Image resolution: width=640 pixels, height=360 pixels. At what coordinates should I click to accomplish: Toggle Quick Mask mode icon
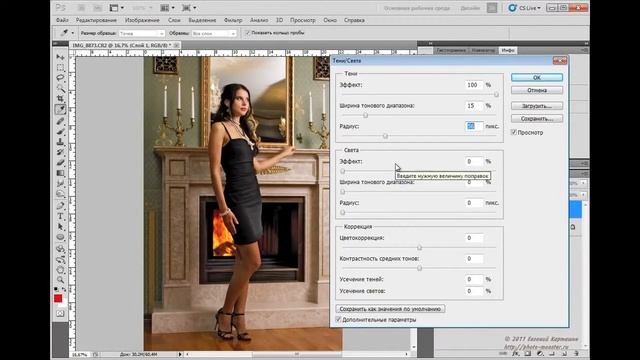[x=60, y=313]
